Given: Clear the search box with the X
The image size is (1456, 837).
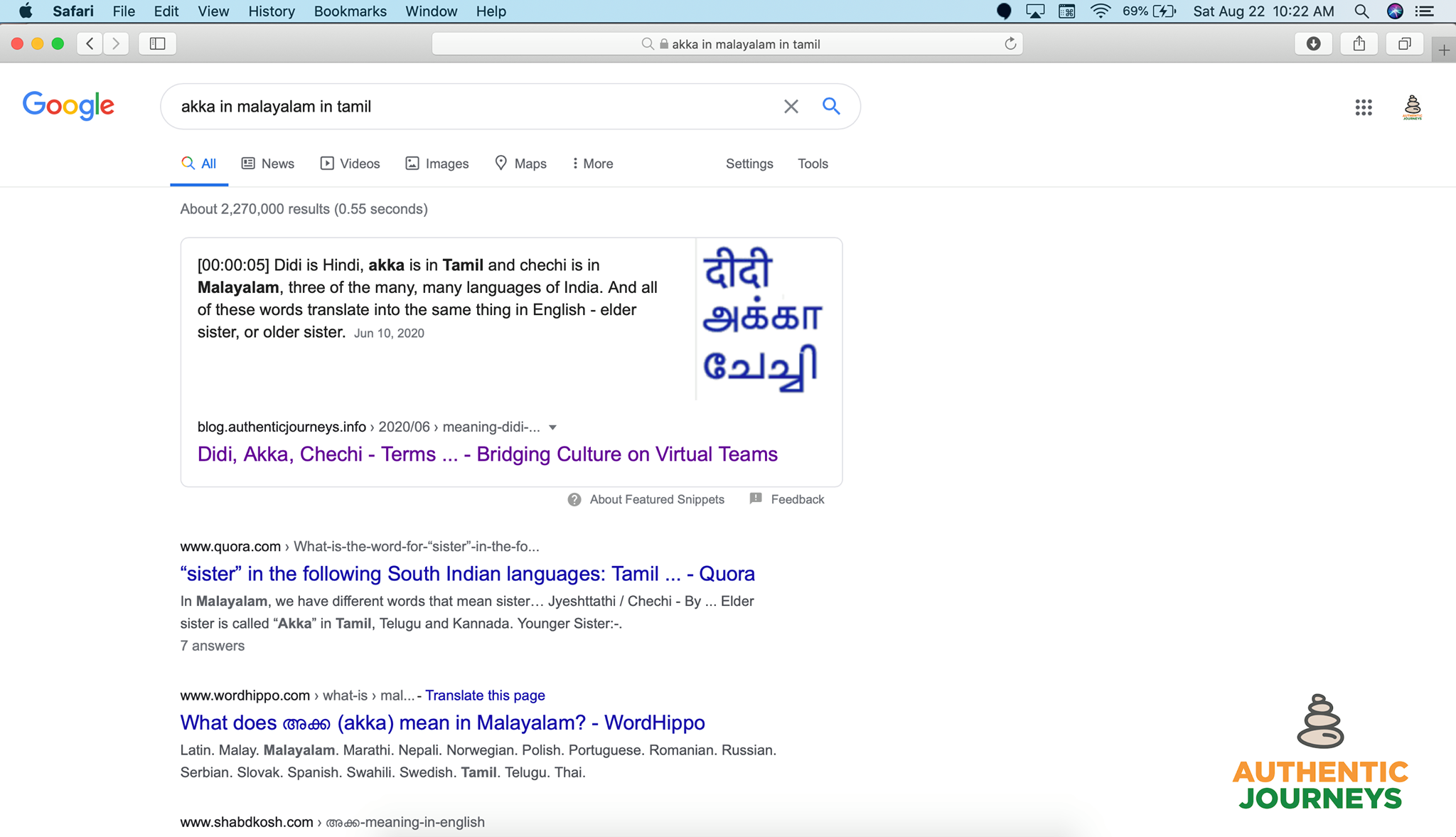Looking at the screenshot, I should [791, 107].
